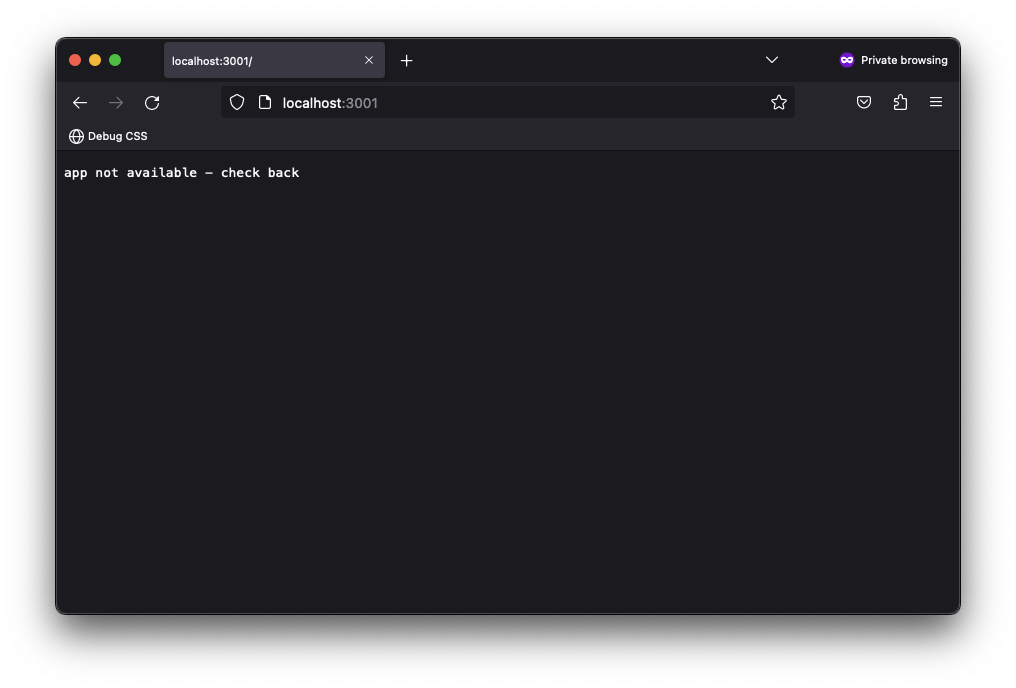The height and width of the screenshot is (688, 1016).
Task: Maximize the window using green button
Action: click(115, 60)
